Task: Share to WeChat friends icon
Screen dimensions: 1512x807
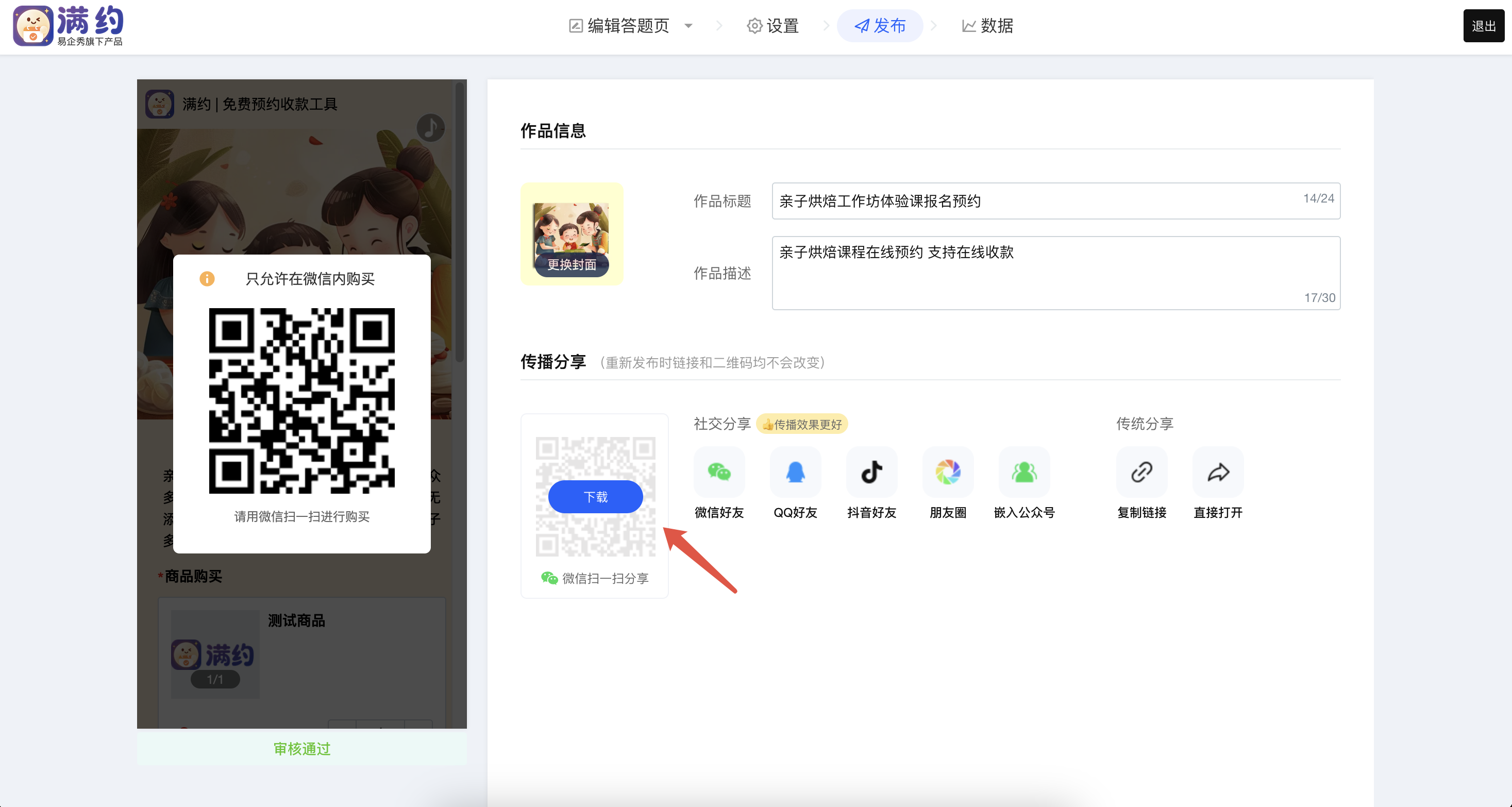Action: (719, 472)
